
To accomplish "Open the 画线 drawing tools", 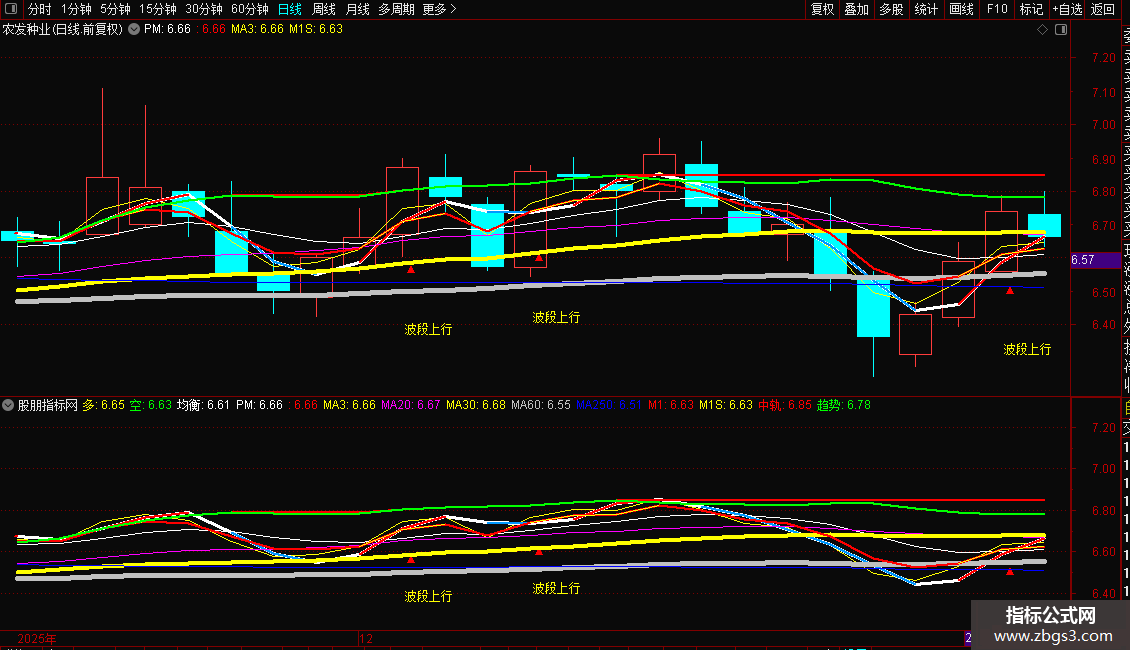I will [x=961, y=9].
